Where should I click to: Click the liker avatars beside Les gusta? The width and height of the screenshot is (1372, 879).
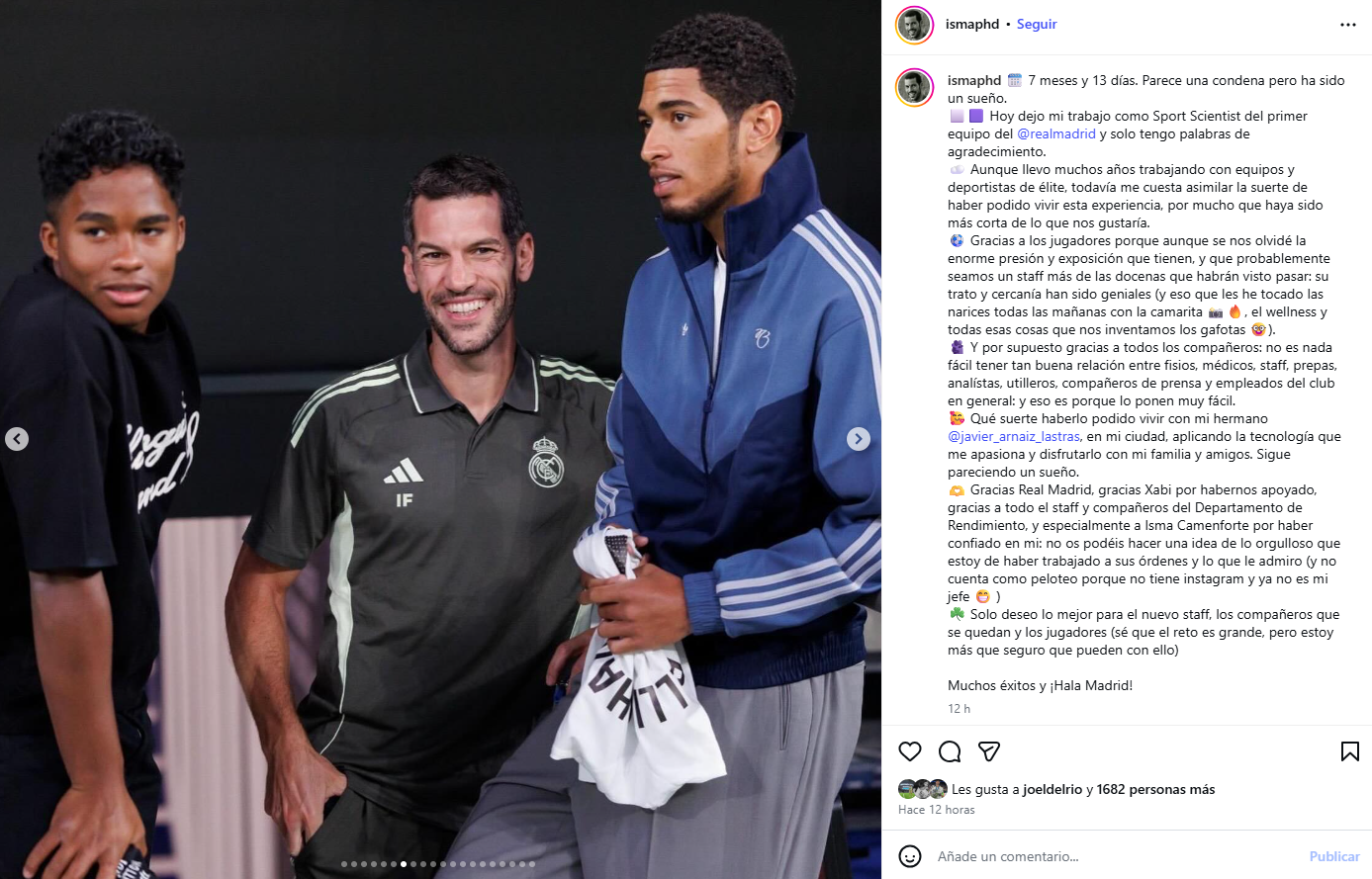pyautogui.click(x=923, y=789)
